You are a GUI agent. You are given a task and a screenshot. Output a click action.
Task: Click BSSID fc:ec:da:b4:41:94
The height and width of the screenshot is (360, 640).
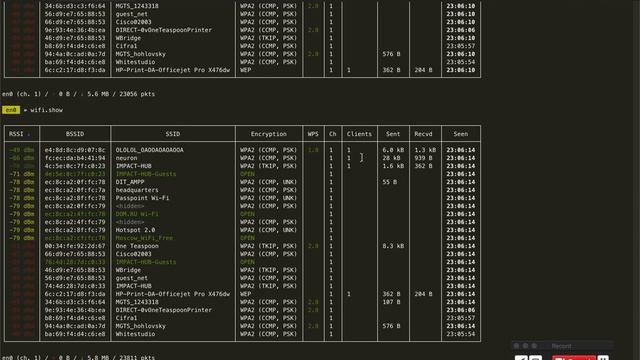click(75, 158)
